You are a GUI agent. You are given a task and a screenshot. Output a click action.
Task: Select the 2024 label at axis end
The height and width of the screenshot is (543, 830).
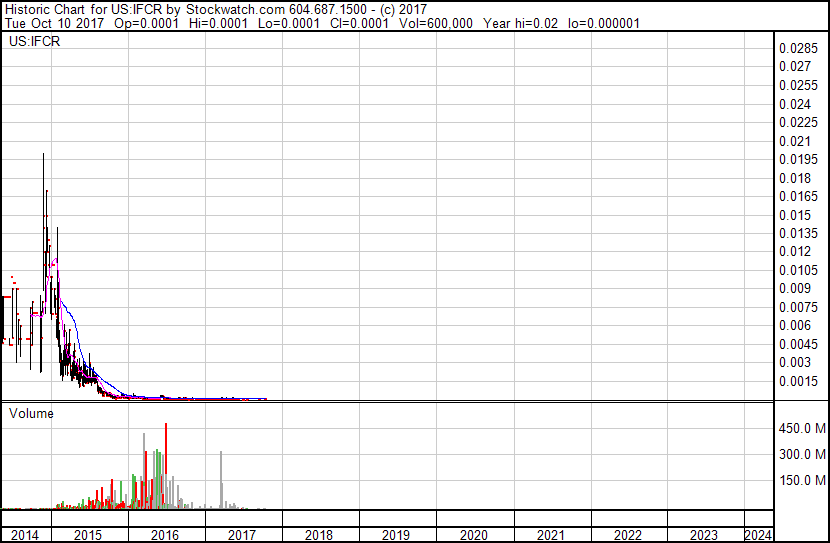pos(758,535)
